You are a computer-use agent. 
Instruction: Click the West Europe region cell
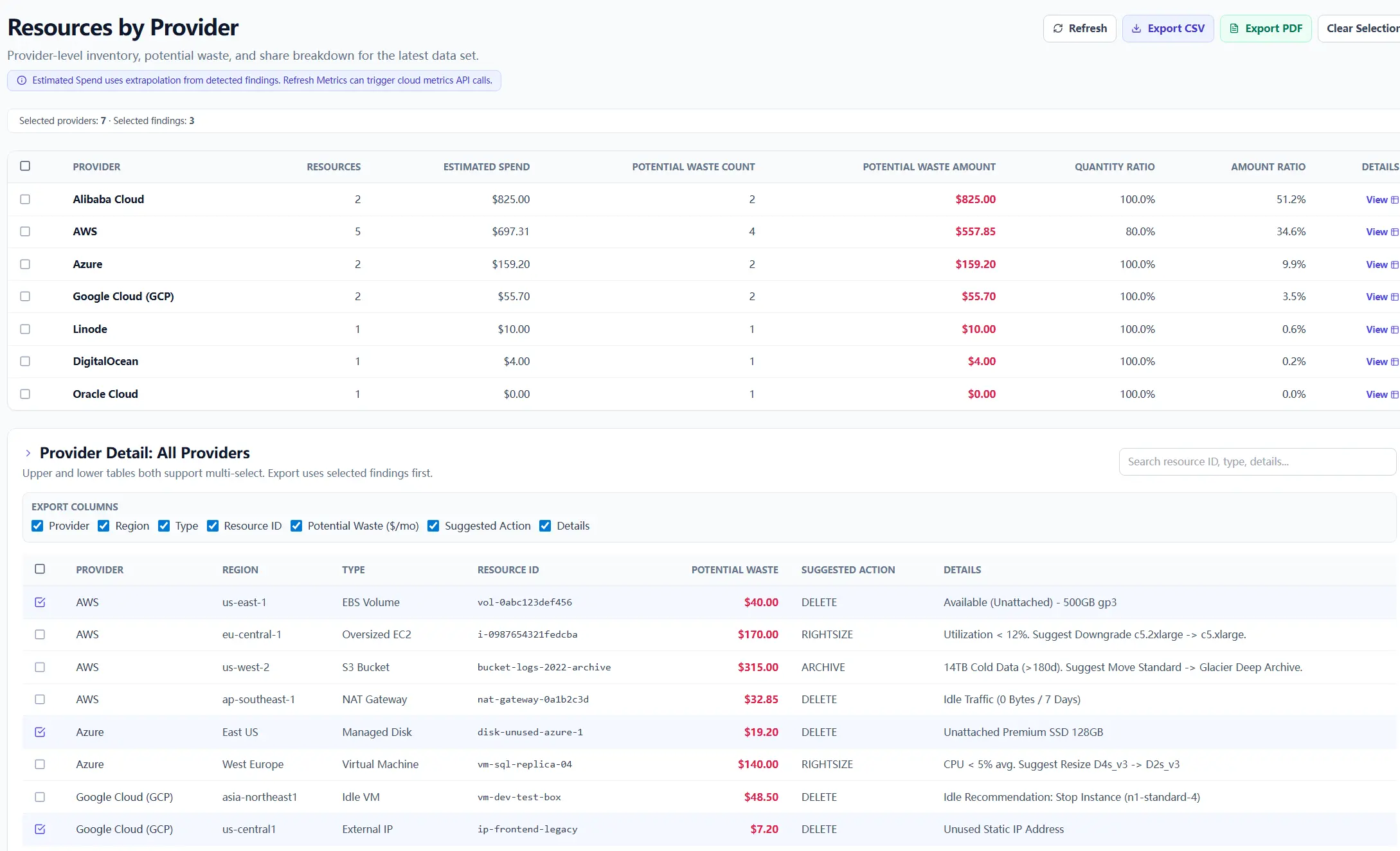[253, 764]
